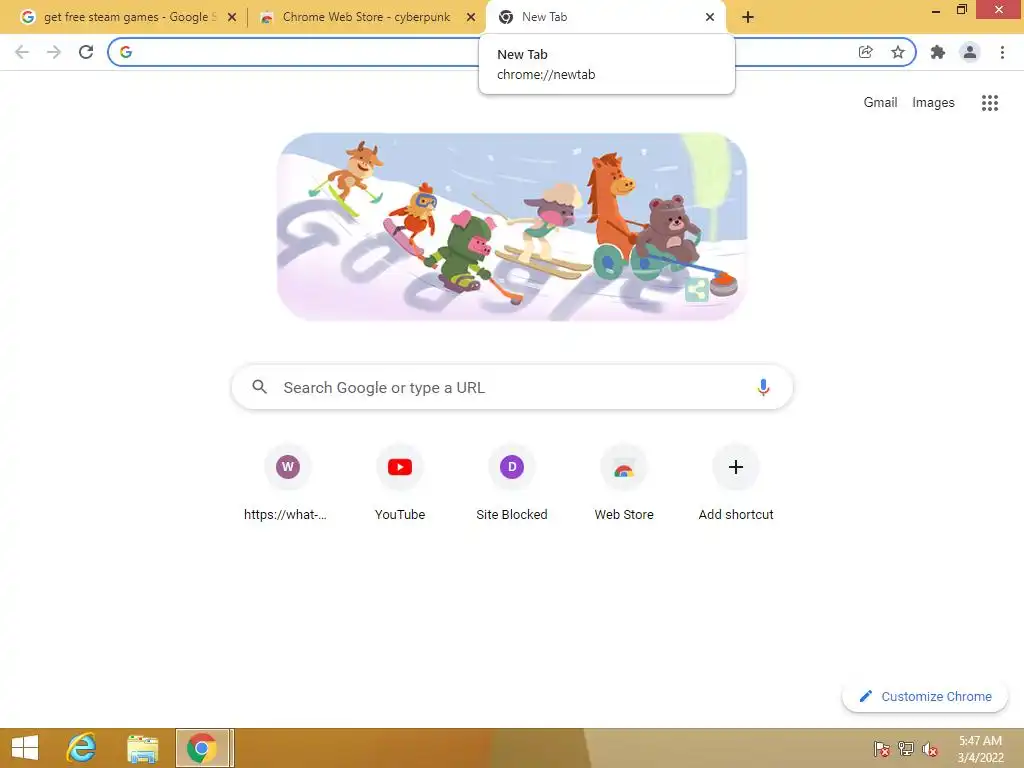Open the Site Blocked shortcut
This screenshot has width=1024, height=768.
(512, 483)
